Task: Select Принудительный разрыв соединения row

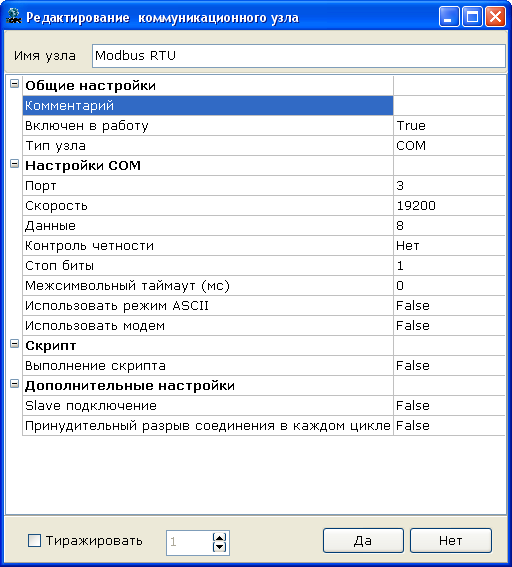Action: 208,426
